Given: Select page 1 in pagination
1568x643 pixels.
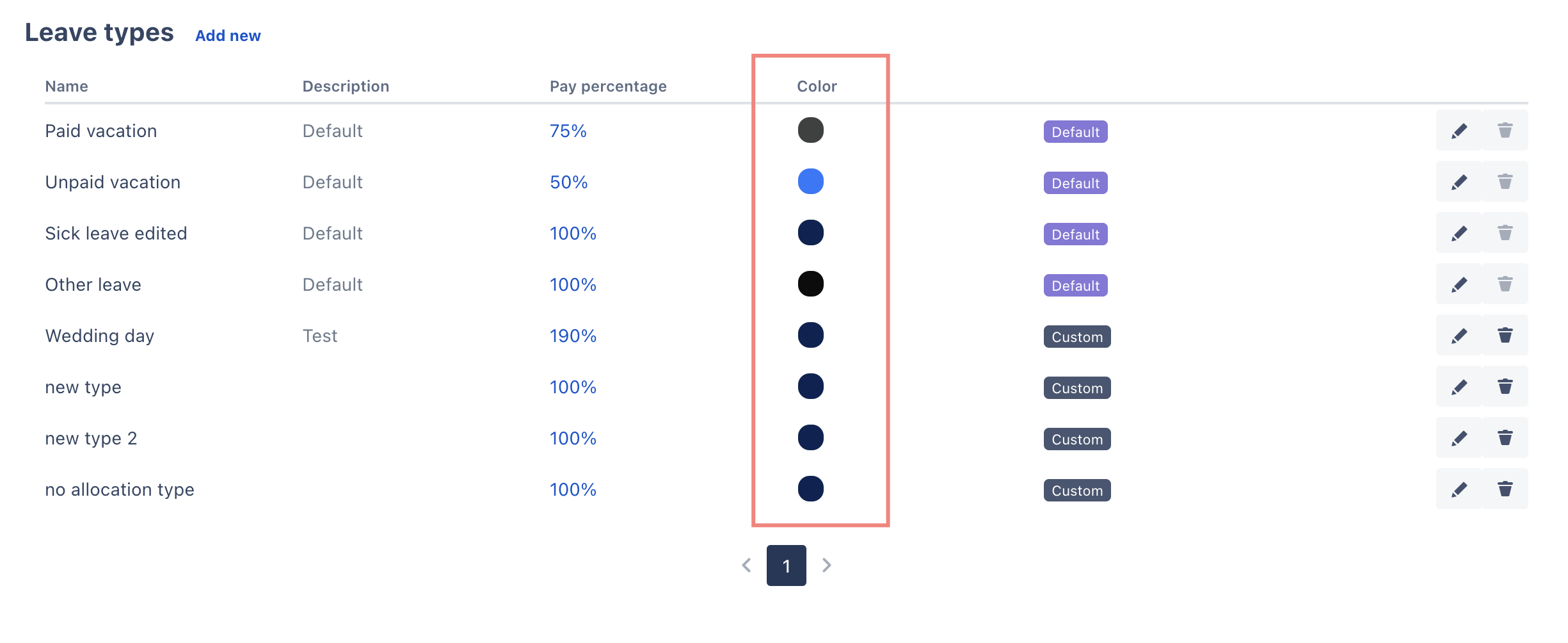Looking at the screenshot, I should [786, 565].
